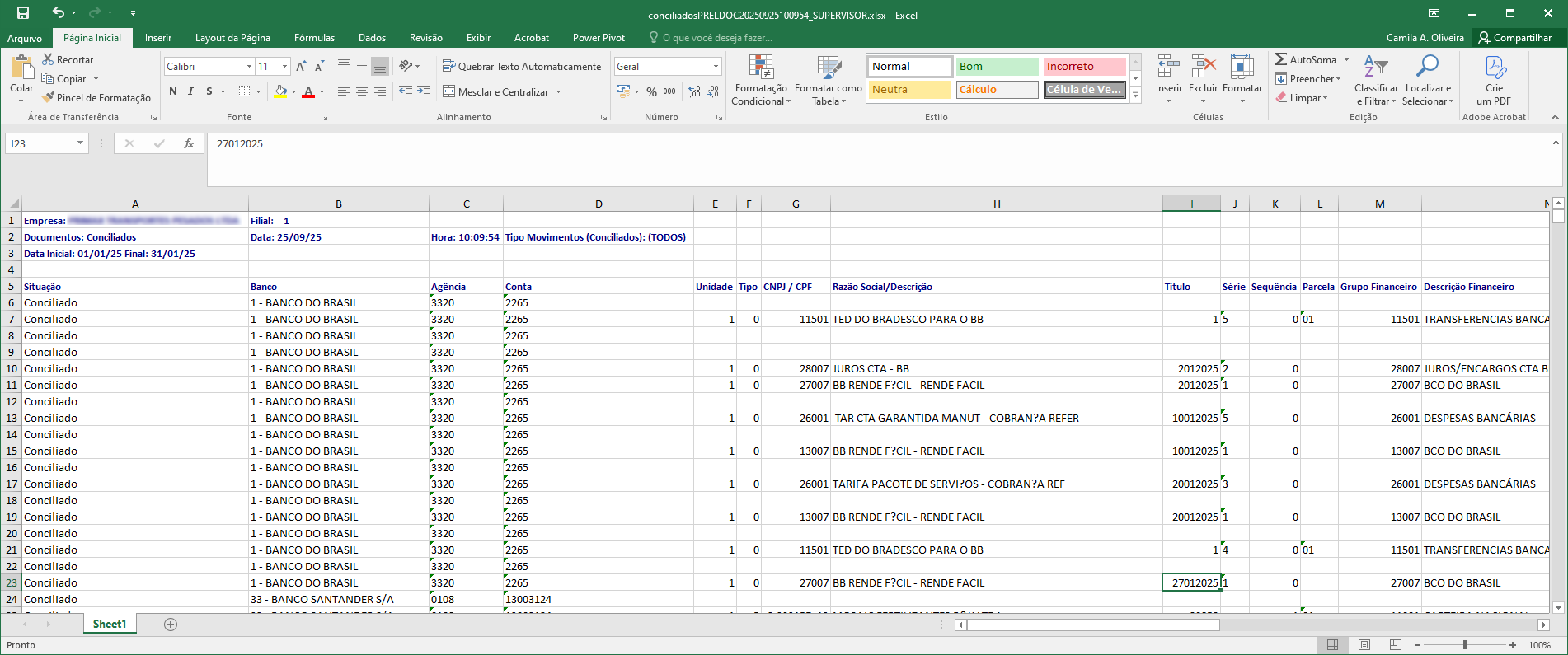Toggle bold formatting N button
This screenshot has width=1568, height=655.
pyautogui.click(x=173, y=91)
